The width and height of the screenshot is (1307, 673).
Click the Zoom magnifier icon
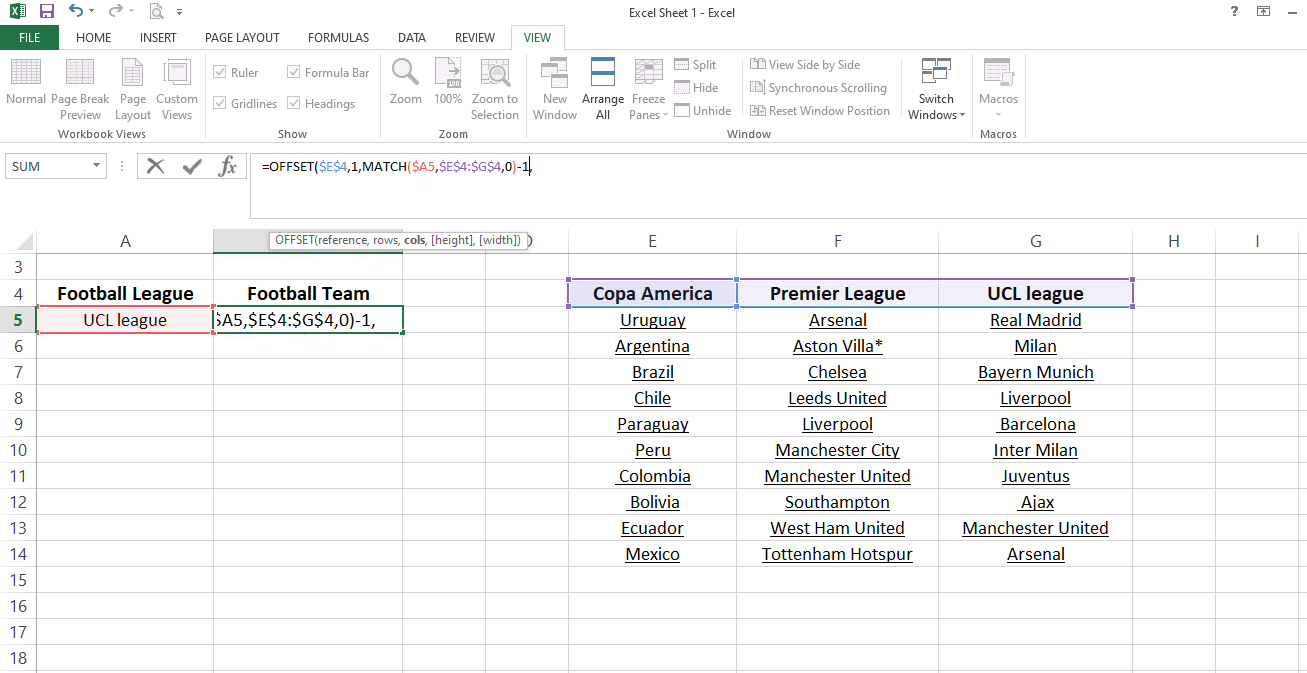tap(405, 74)
